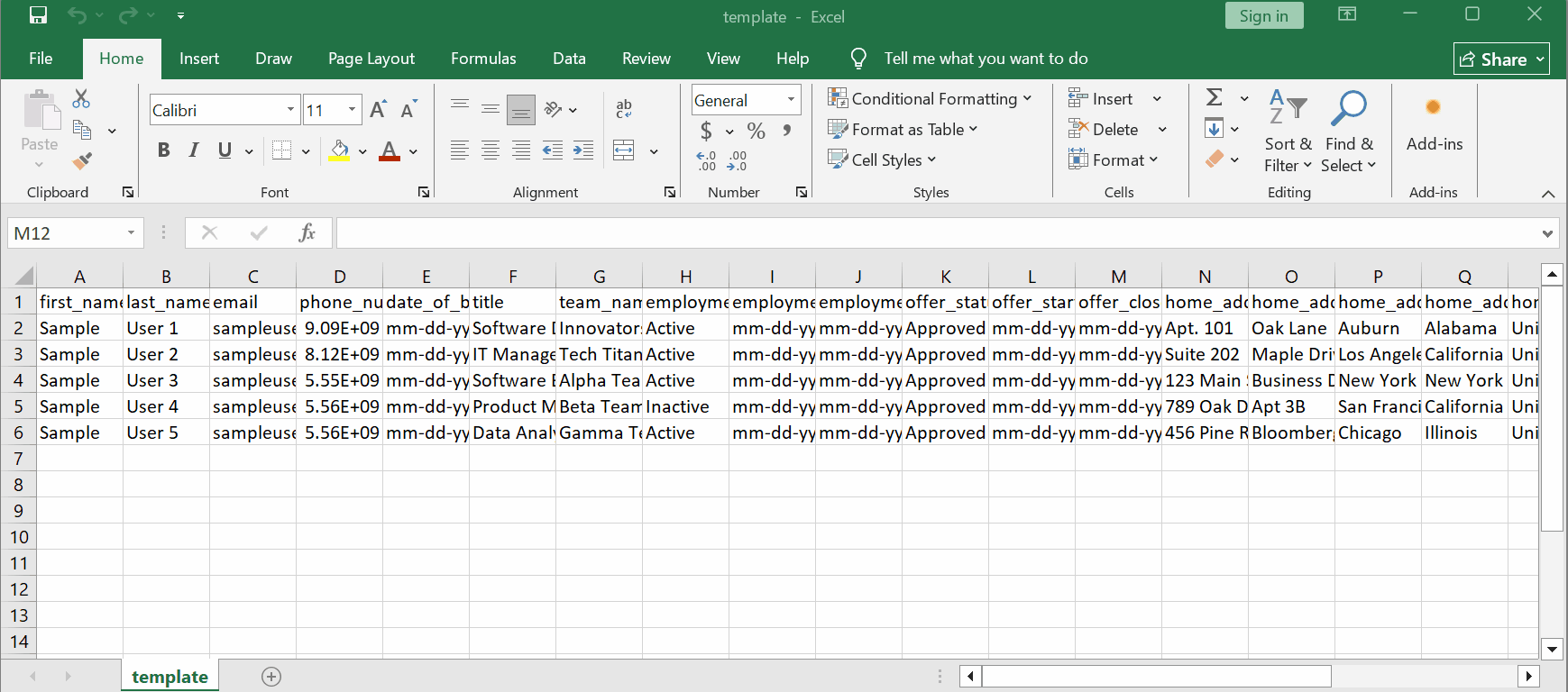The image size is (1568, 692).
Task: Open Sort & Filter menu
Action: (1288, 131)
